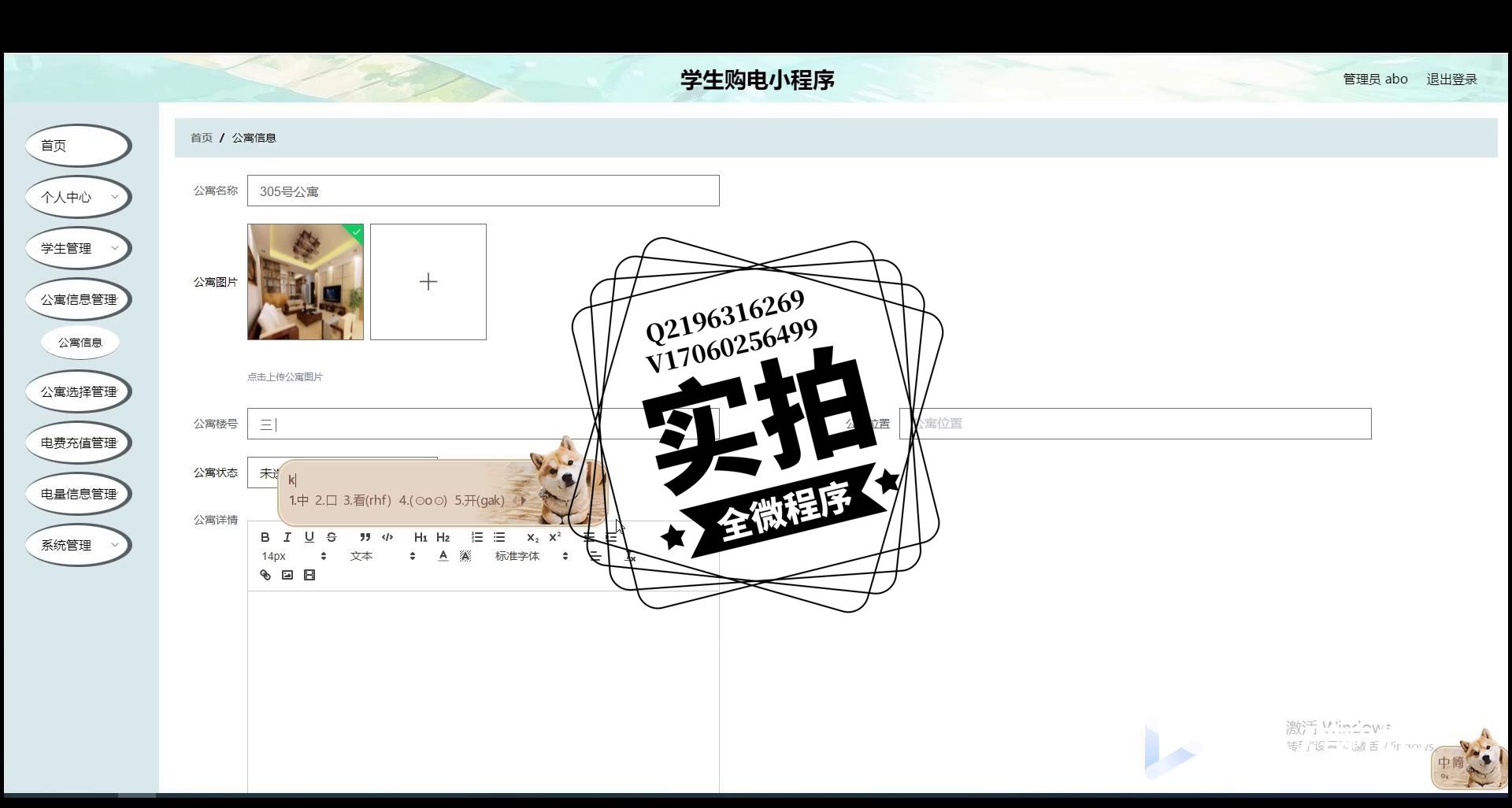The height and width of the screenshot is (808, 1512).
Task: Open 电量信息管理 sidebar menu
Action: (78, 494)
